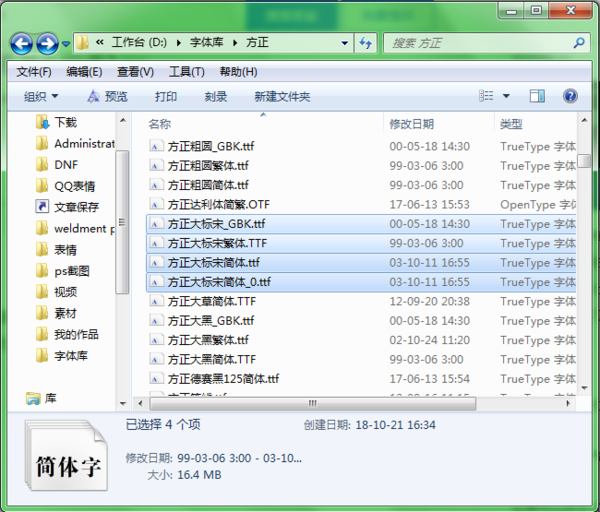This screenshot has height=512, width=600.
Task: Expand the address bar history dropdown
Action: tap(344, 43)
